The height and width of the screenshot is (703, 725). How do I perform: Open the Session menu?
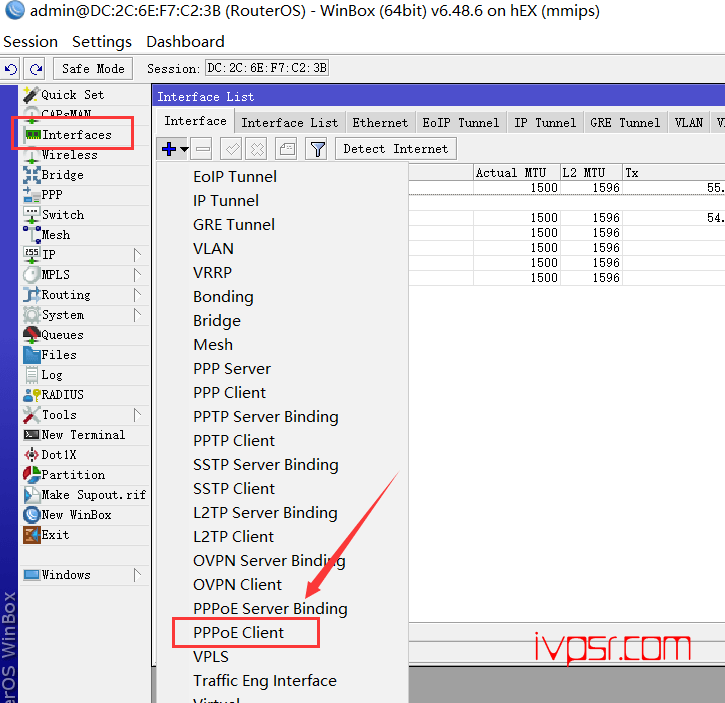click(31, 42)
